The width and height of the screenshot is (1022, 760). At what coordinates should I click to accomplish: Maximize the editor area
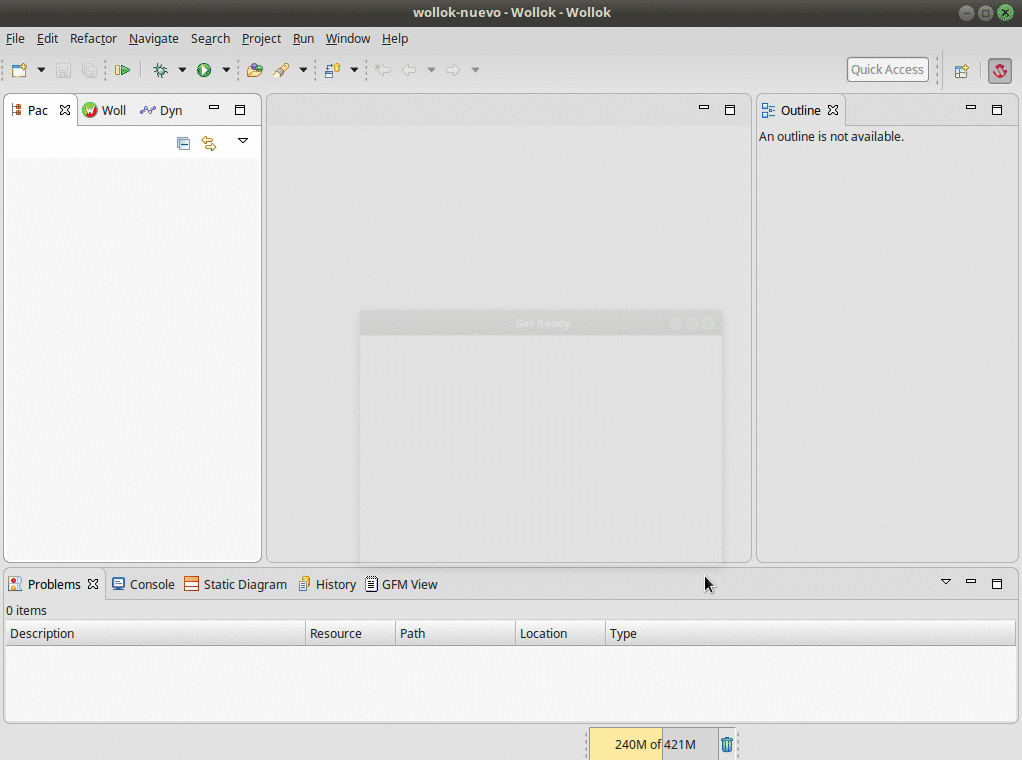tap(730, 110)
